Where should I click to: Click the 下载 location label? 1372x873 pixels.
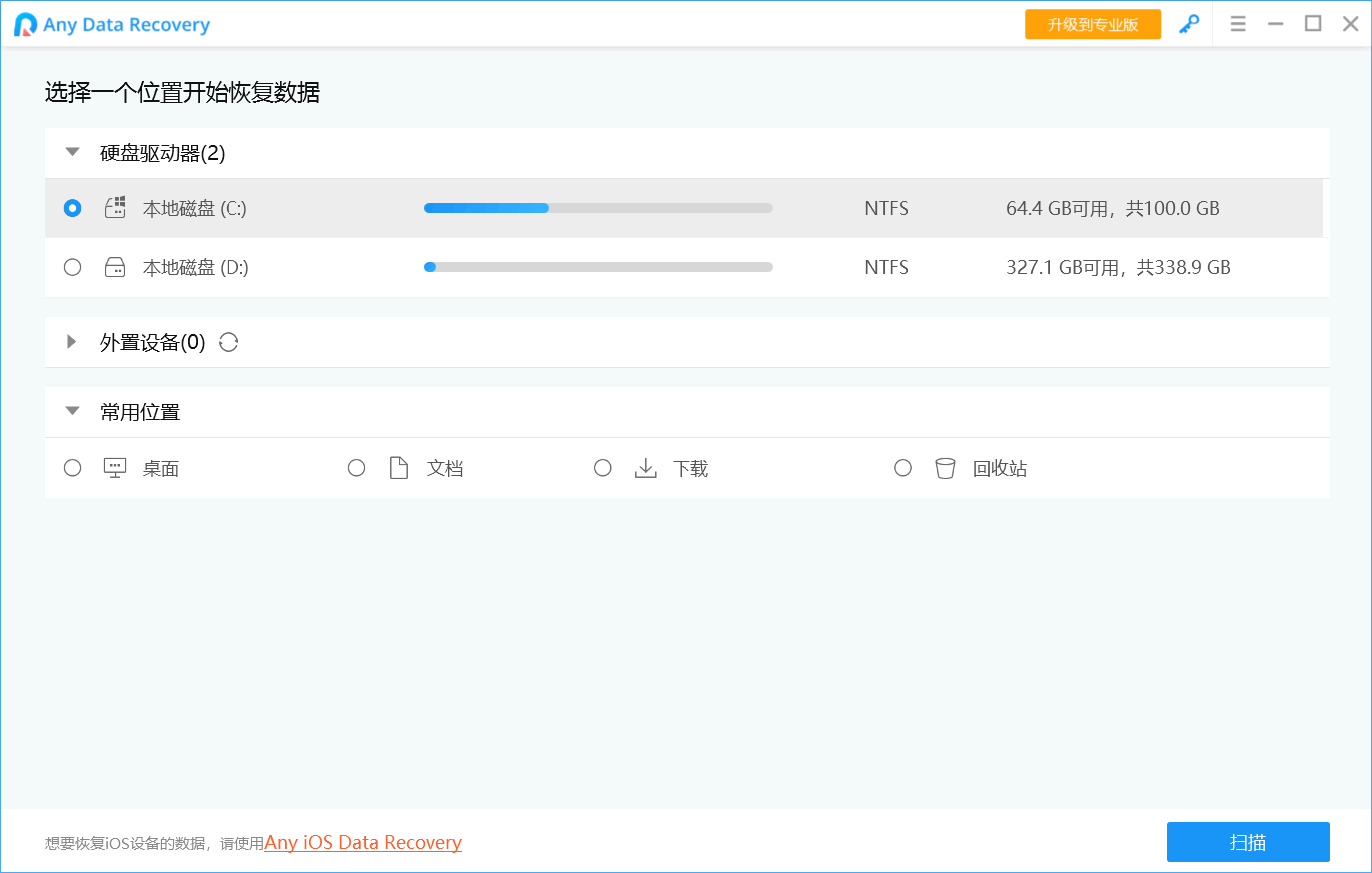pyautogui.click(x=690, y=468)
